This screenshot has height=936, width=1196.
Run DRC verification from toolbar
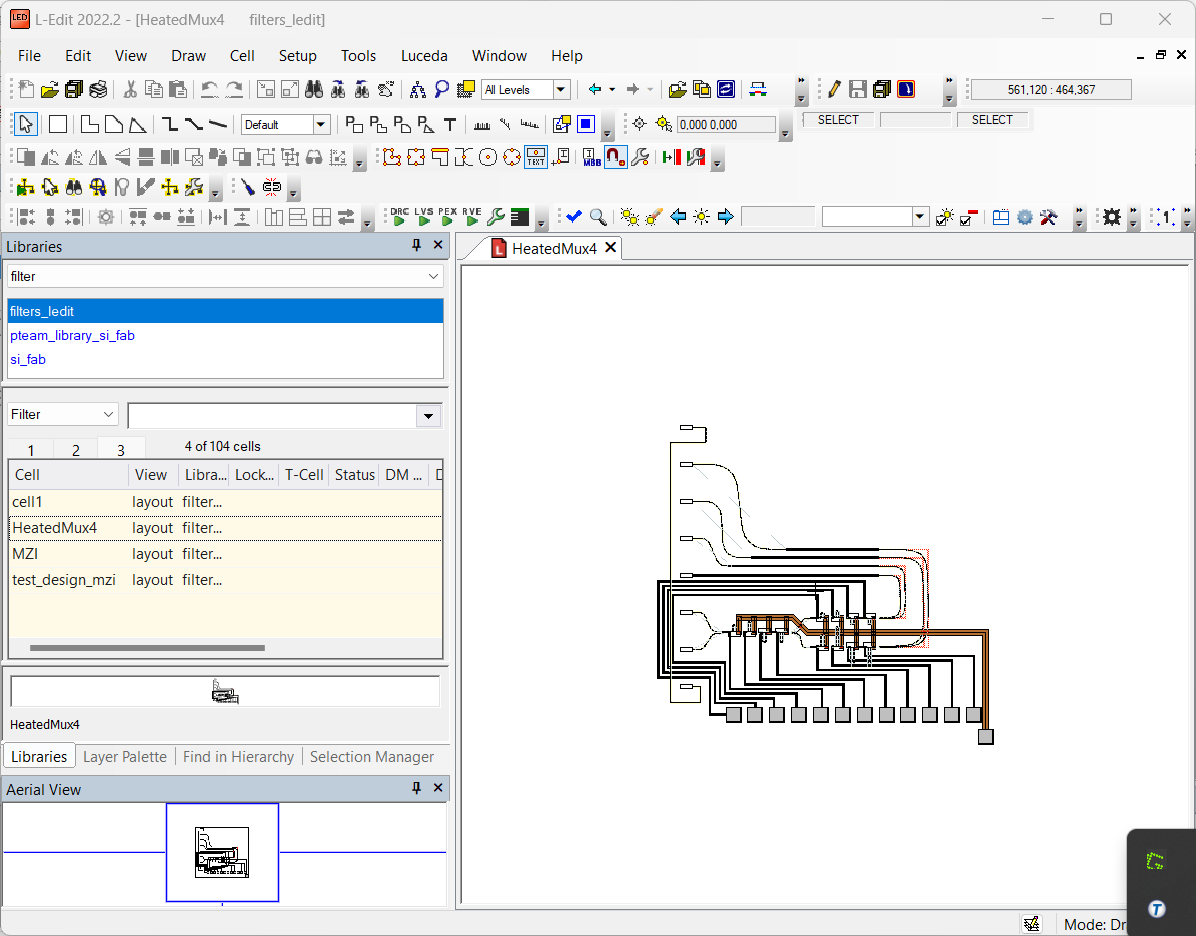pos(399,217)
